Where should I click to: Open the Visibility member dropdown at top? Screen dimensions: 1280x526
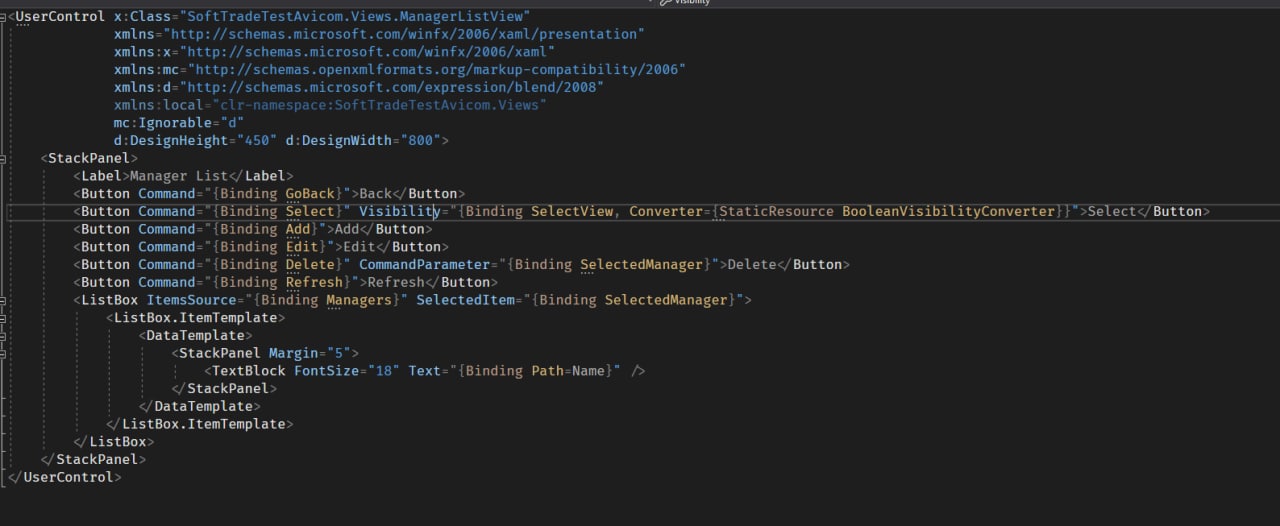686,3
